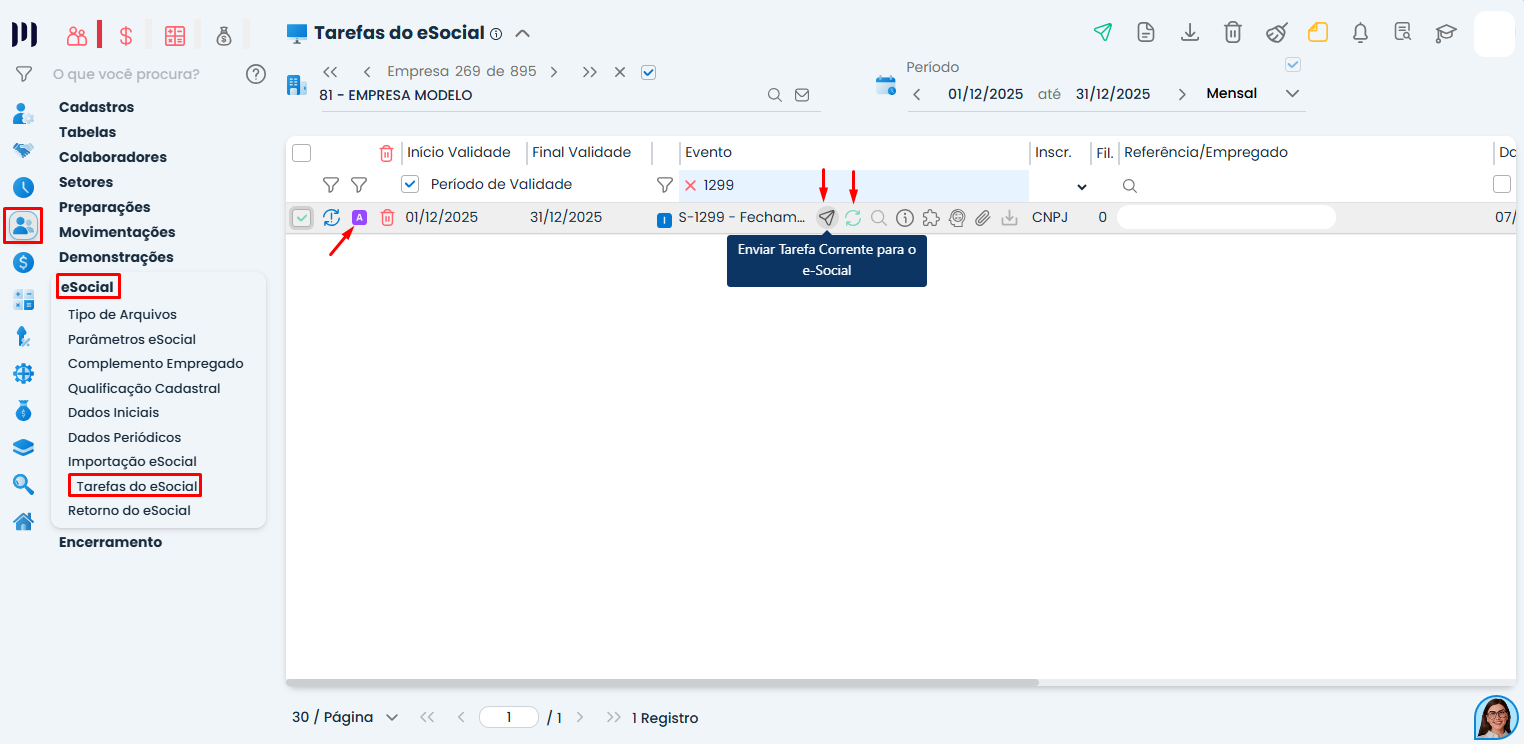
Task: Click the Referência/Empregado search filter field
Action: pos(1305,185)
